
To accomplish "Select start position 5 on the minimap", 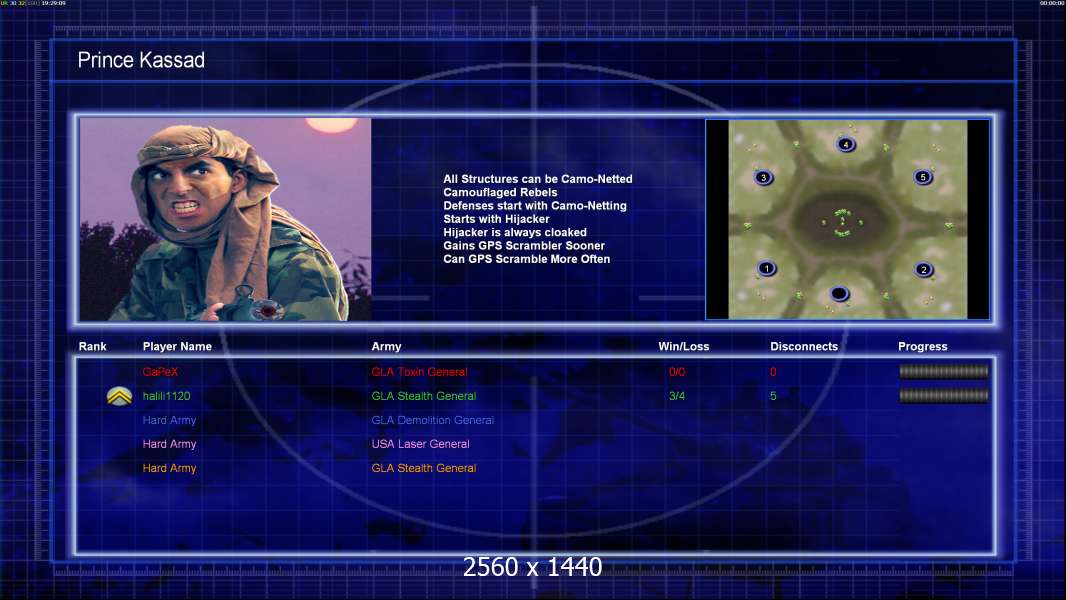I will click(923, 177).
